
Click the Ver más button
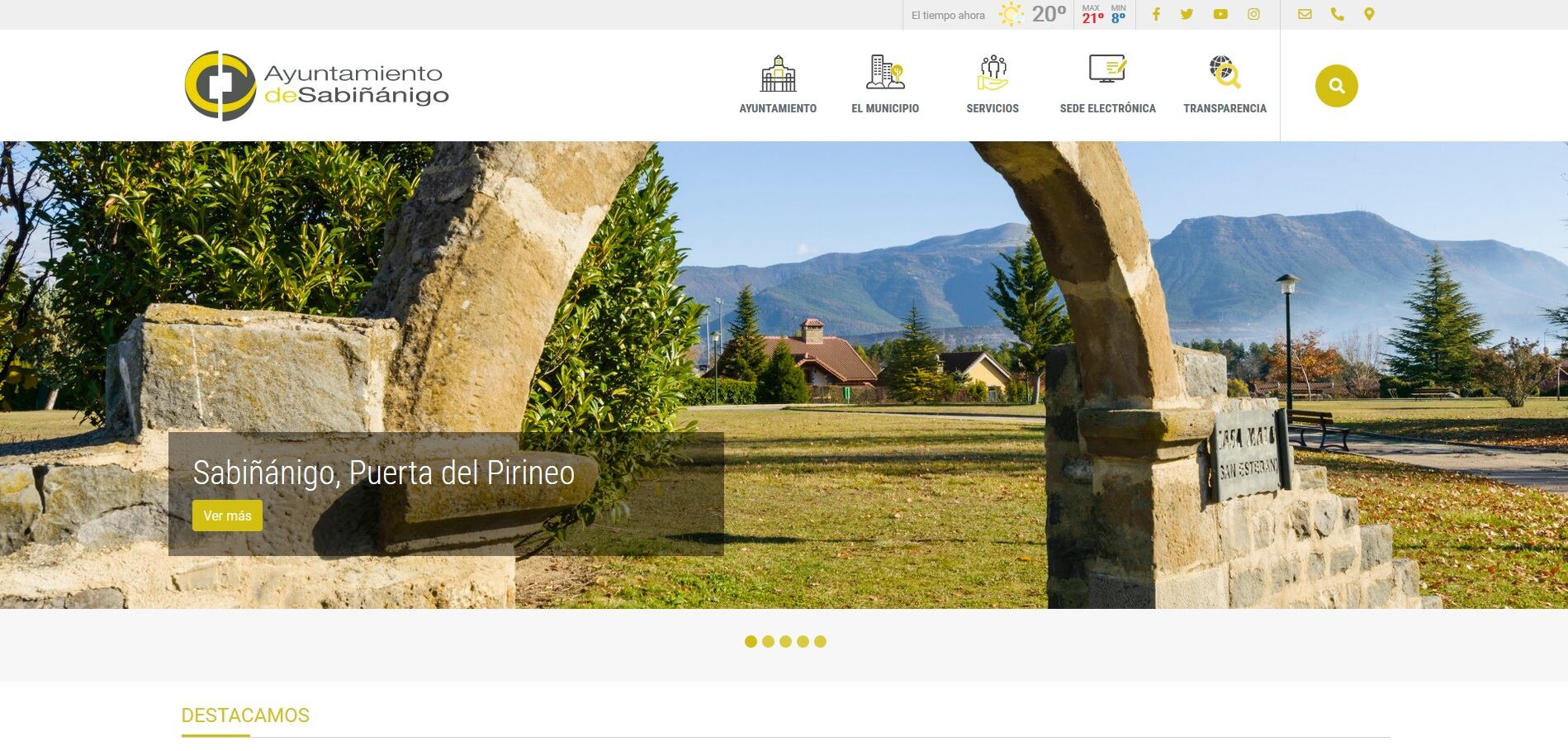point(227,516)
